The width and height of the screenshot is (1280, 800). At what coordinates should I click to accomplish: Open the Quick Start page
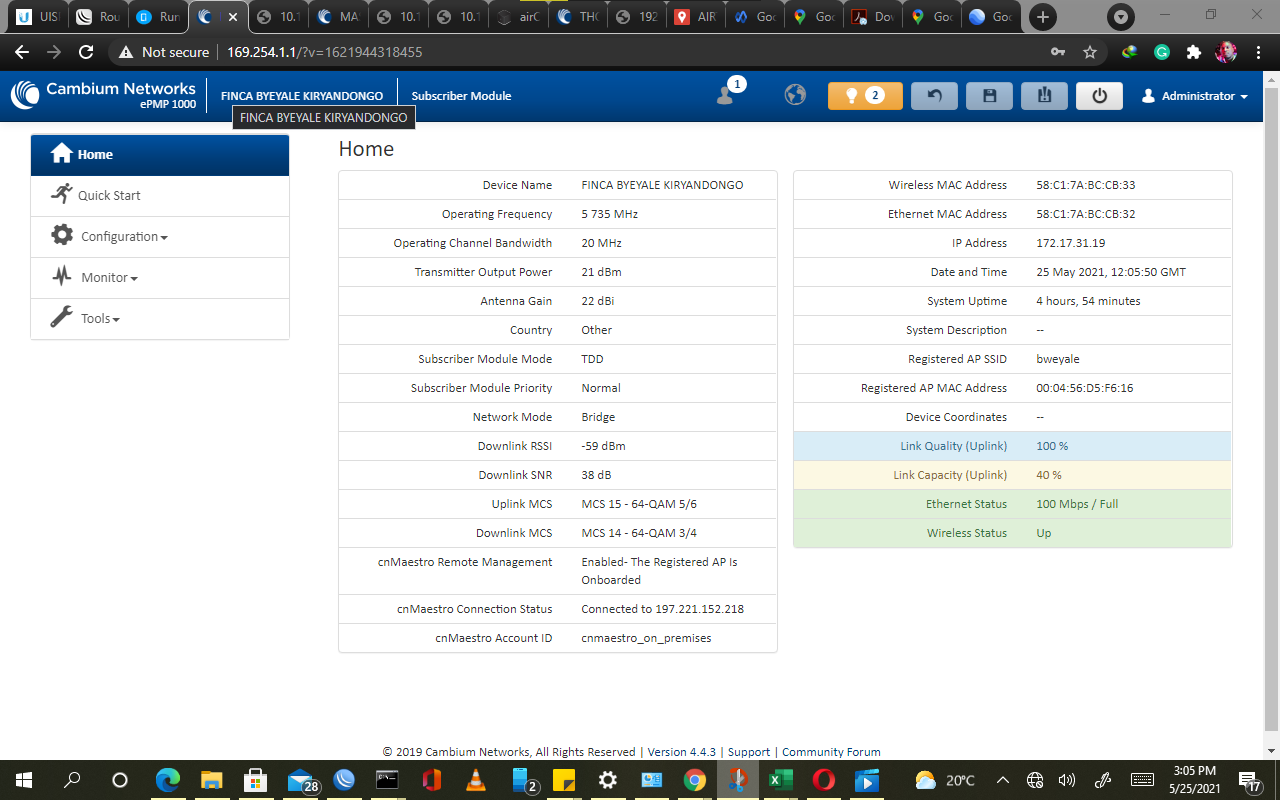coord(108,196)
